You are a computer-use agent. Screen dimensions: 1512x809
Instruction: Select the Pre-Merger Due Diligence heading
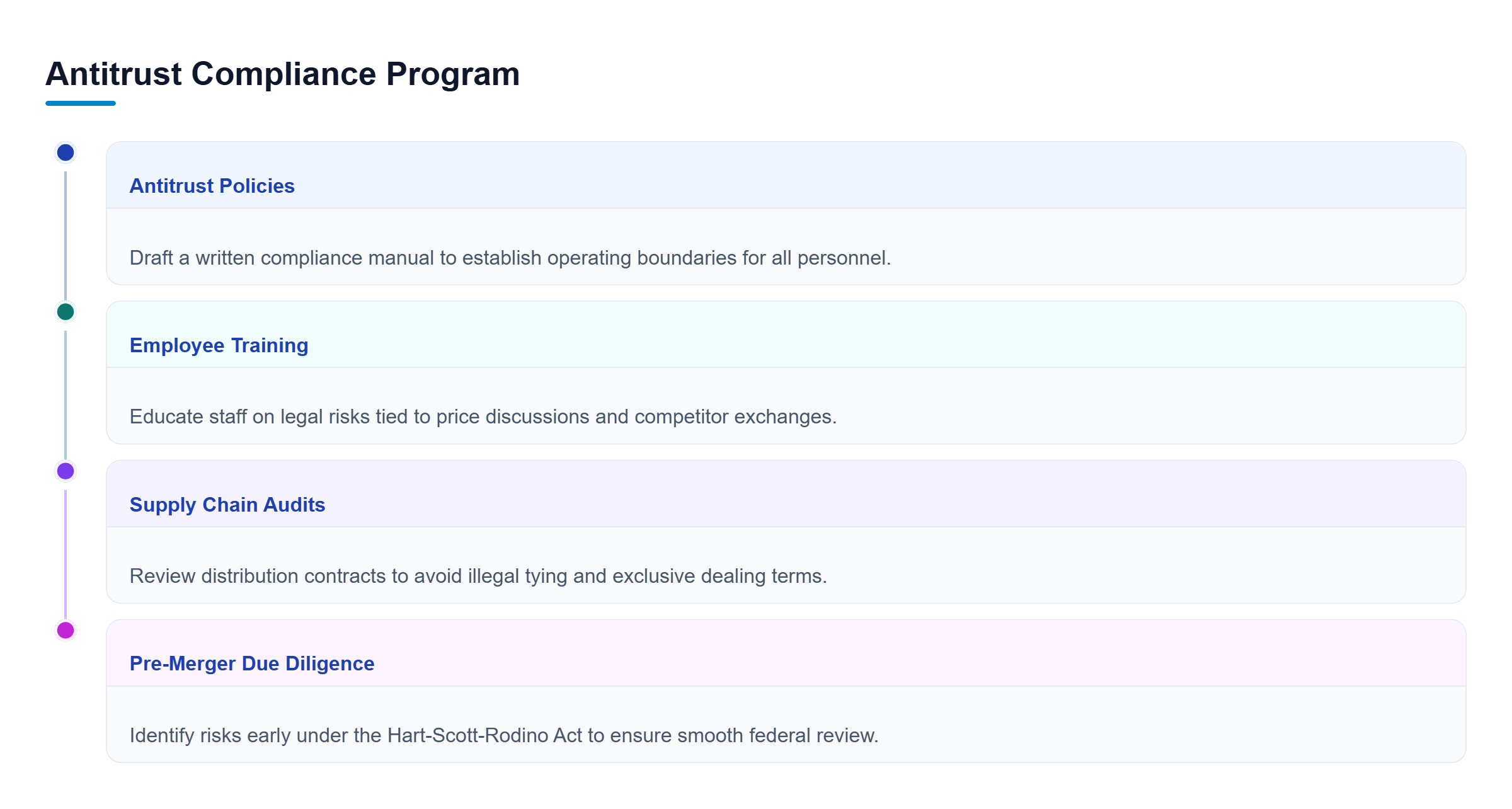click(252, 663)
